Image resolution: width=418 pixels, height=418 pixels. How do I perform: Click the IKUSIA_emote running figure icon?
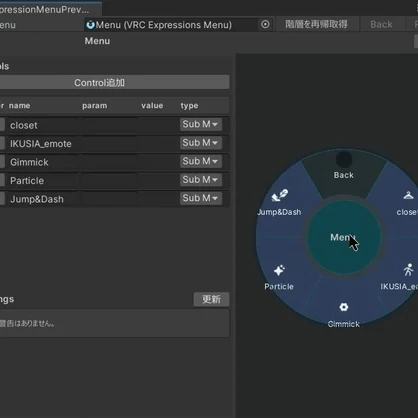409,270
